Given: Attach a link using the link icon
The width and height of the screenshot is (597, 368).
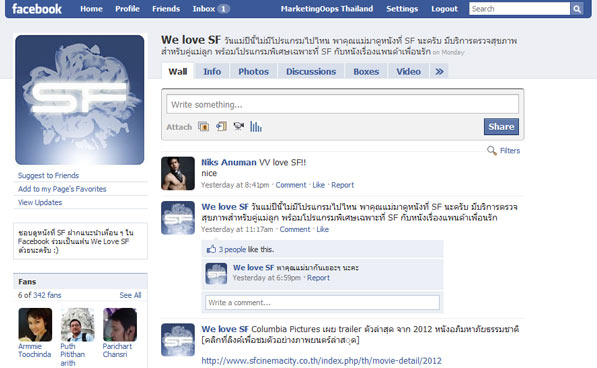Looking at the screenshot, I should (221, 126).
